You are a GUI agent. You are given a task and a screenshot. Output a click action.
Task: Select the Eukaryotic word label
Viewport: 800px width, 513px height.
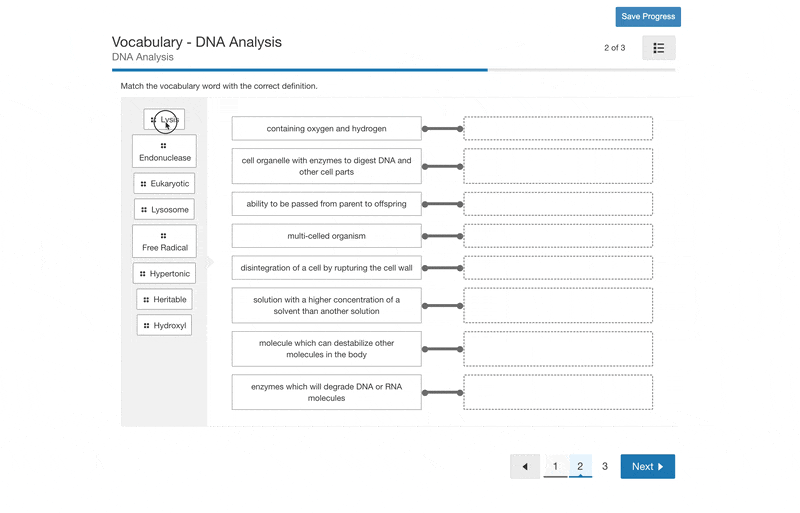170,184
